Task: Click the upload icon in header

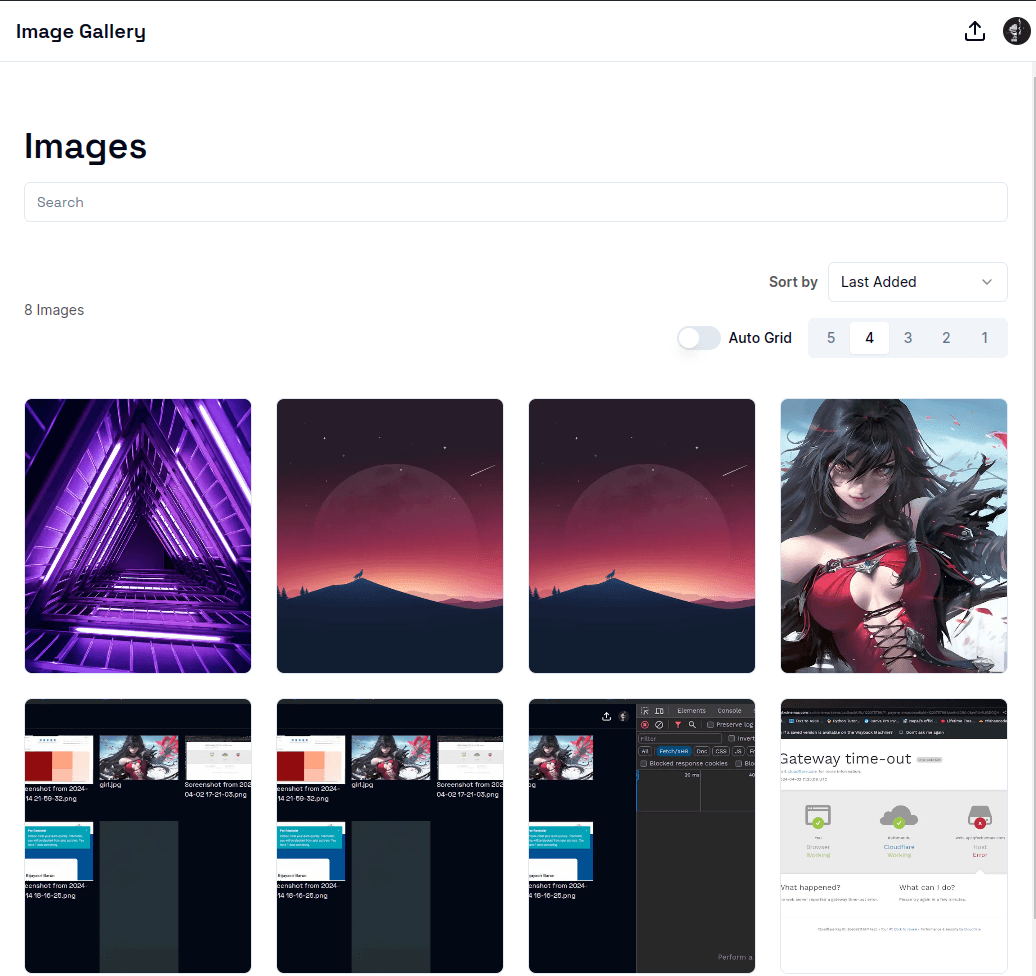Action: click(x=975, y=31)
